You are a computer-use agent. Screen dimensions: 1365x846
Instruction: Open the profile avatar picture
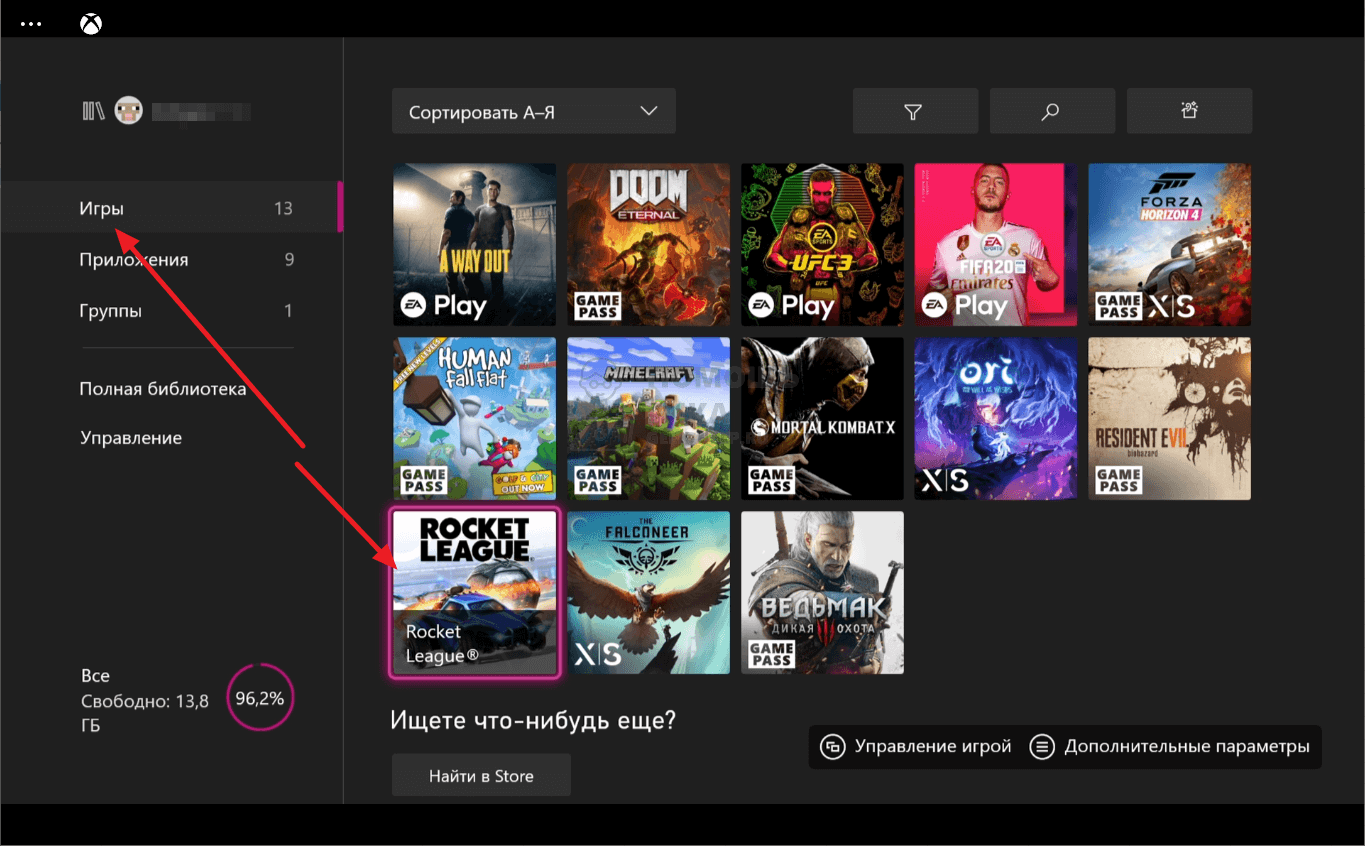point(128,111)
